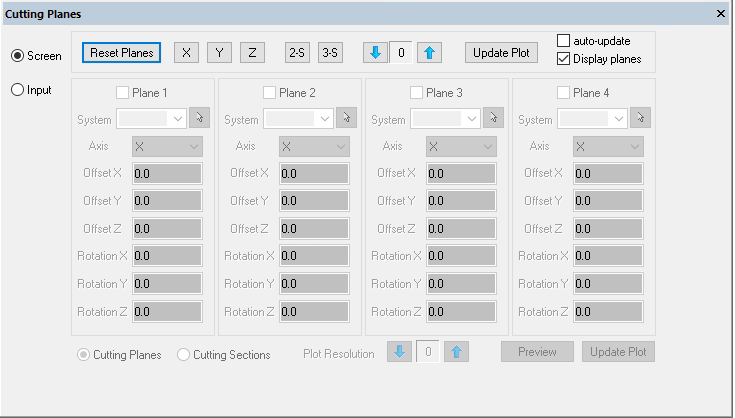
Task: Click the Y axis plane button
Action: [219, 53]
